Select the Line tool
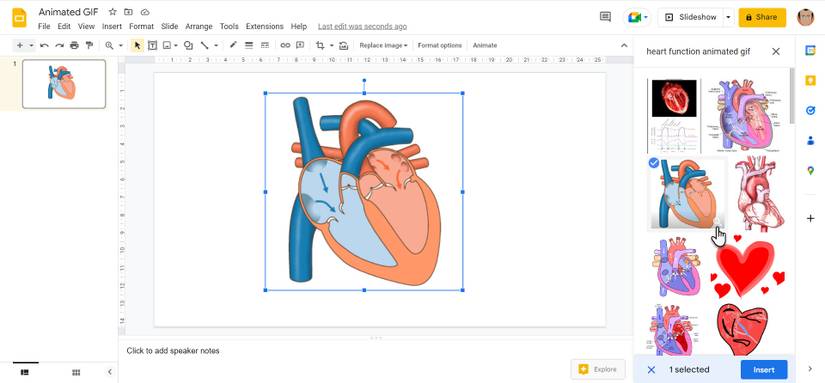This screenshot has width=825, height=383. tap(205, 45)
